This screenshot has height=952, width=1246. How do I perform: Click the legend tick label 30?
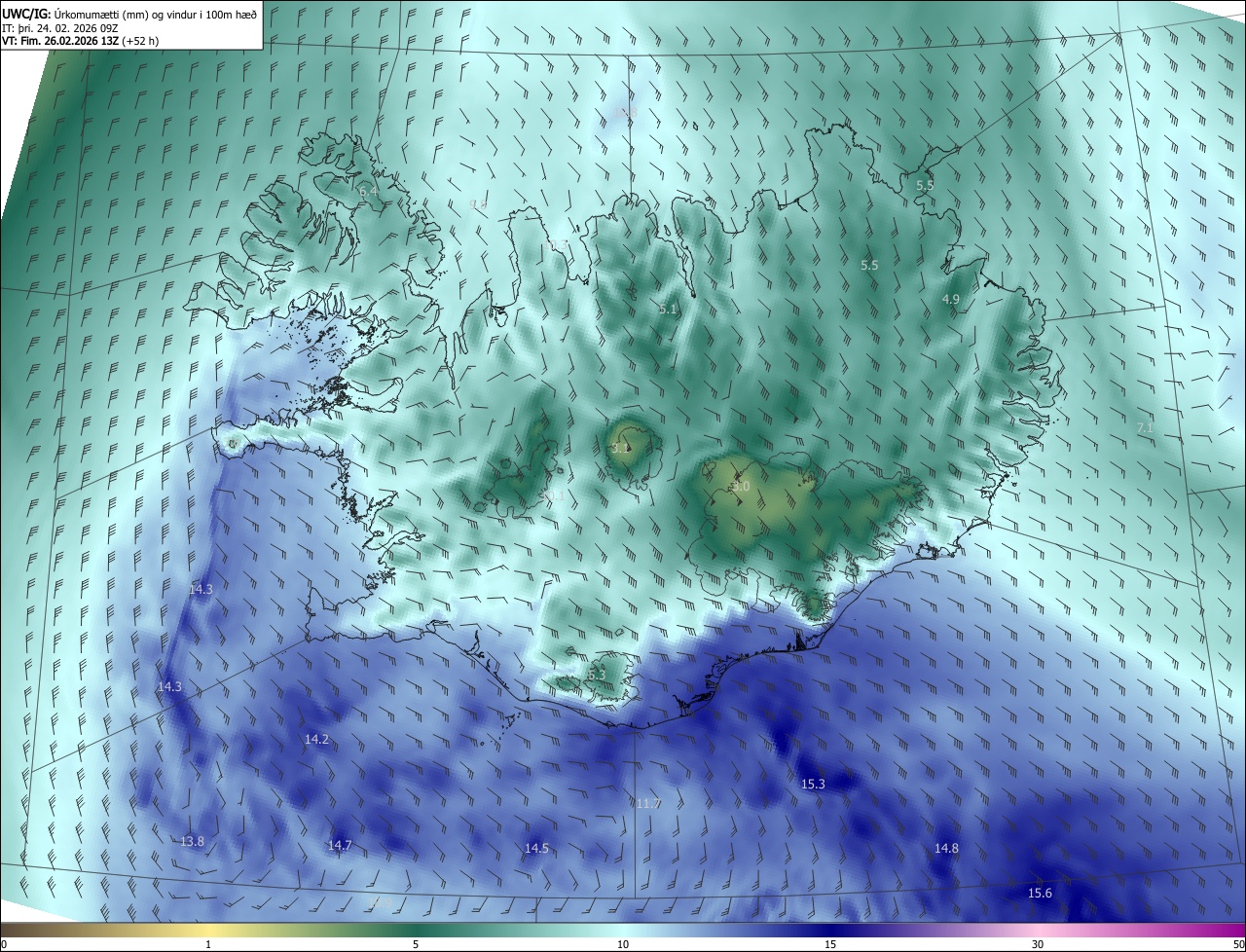(x=1038, y=944)
